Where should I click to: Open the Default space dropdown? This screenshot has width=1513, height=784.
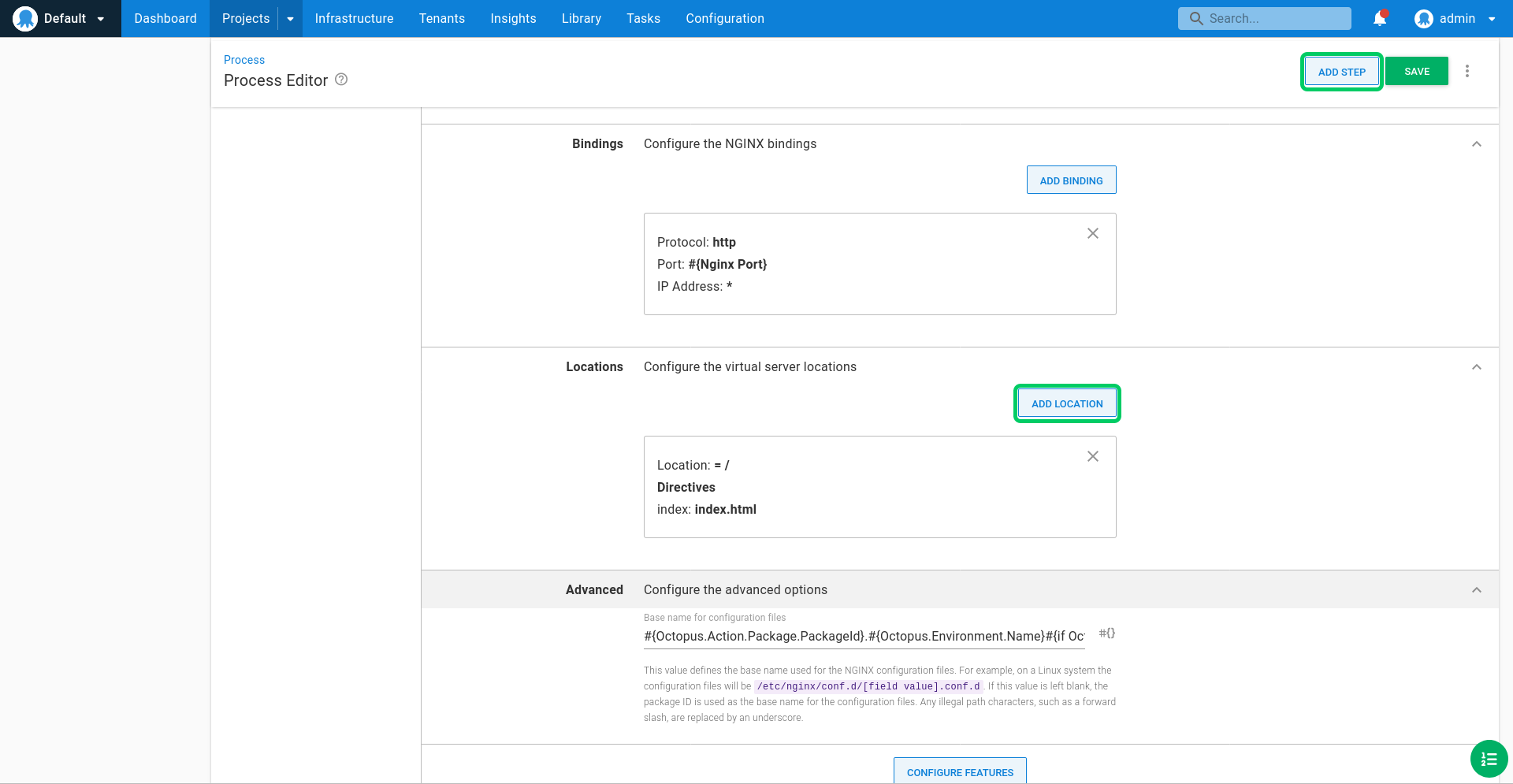coord(60,18)
